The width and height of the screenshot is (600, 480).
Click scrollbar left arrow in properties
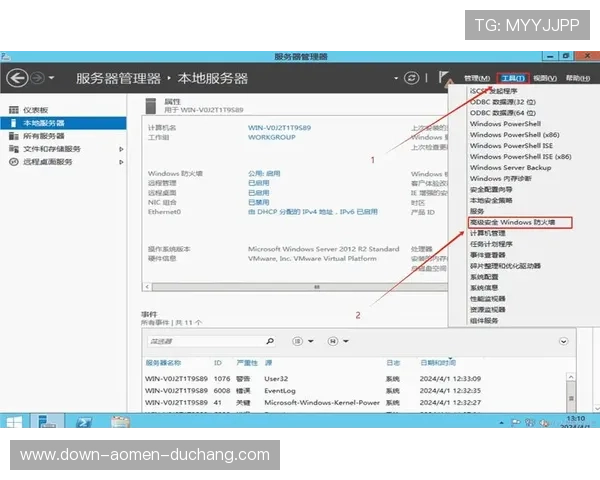click(147, 287)
